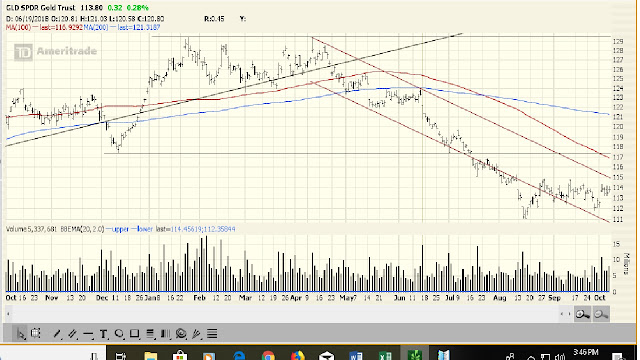The width and height of the screenshot is (640, 360).
Task: Select the crosshair grid tool
Action: 36,333
